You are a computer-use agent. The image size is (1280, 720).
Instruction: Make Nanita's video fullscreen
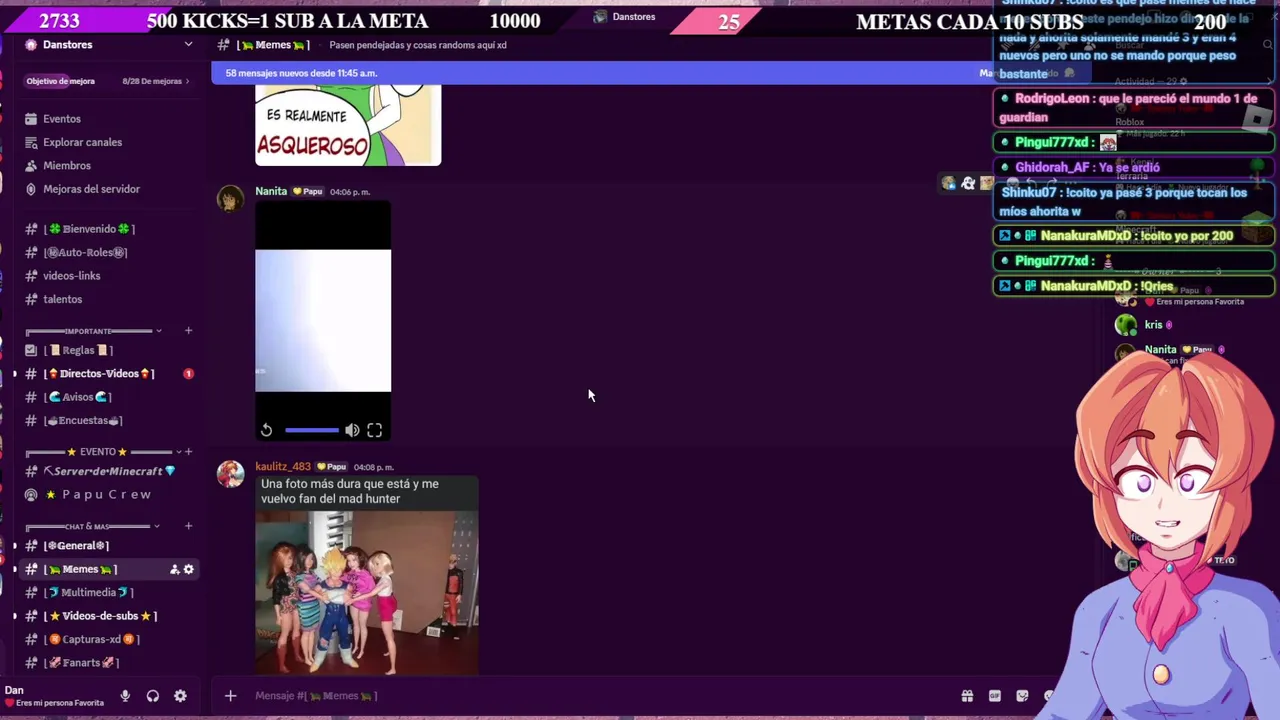(374, 430)
